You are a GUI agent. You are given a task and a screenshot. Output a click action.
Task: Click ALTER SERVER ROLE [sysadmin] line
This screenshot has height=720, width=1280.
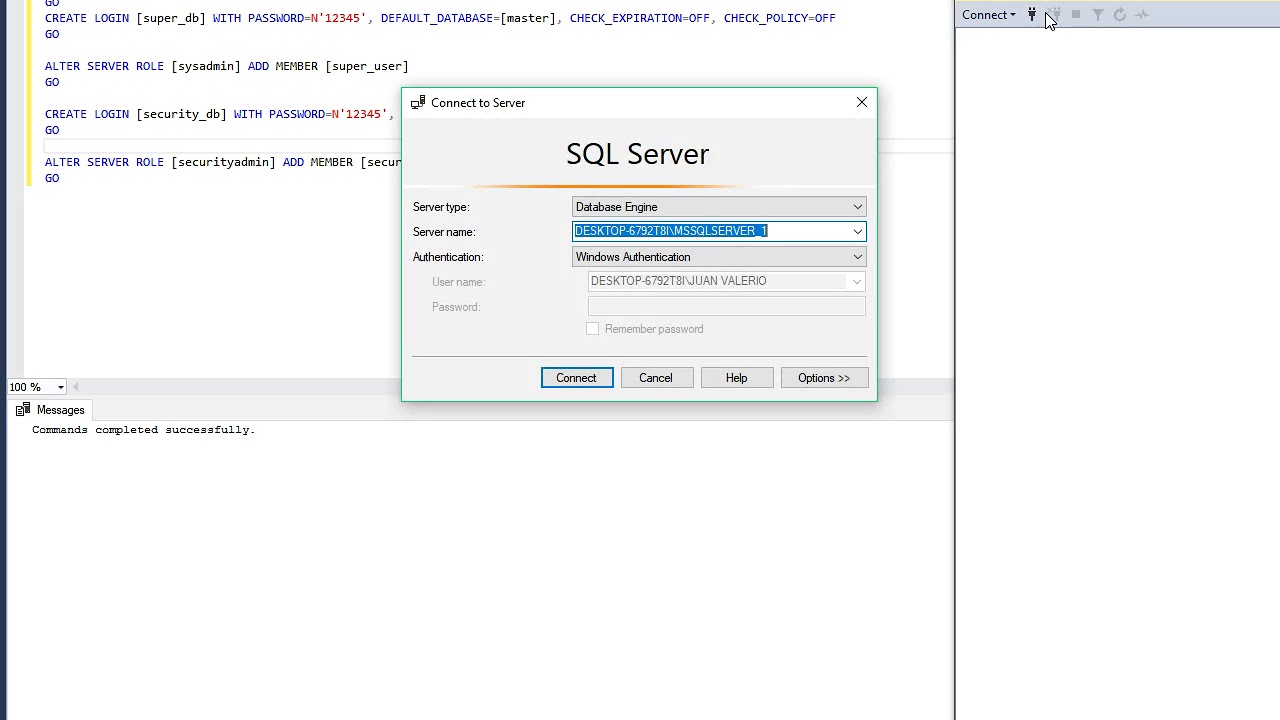point(227,66)
